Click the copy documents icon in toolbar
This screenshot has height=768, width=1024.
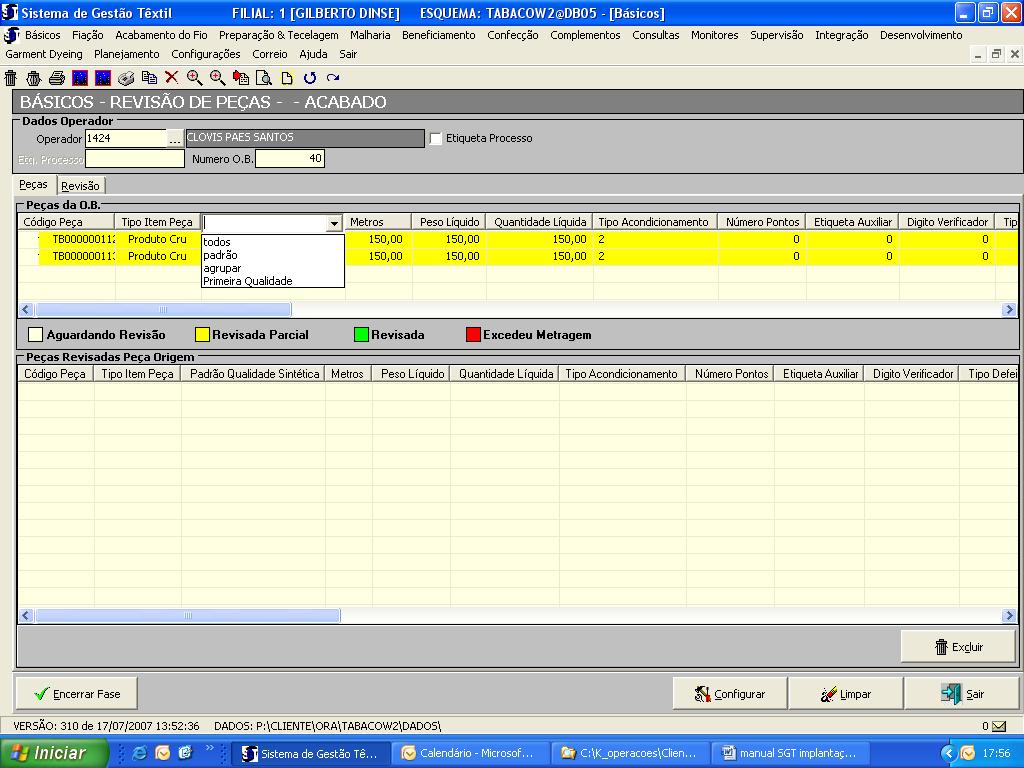coord(149,78)
